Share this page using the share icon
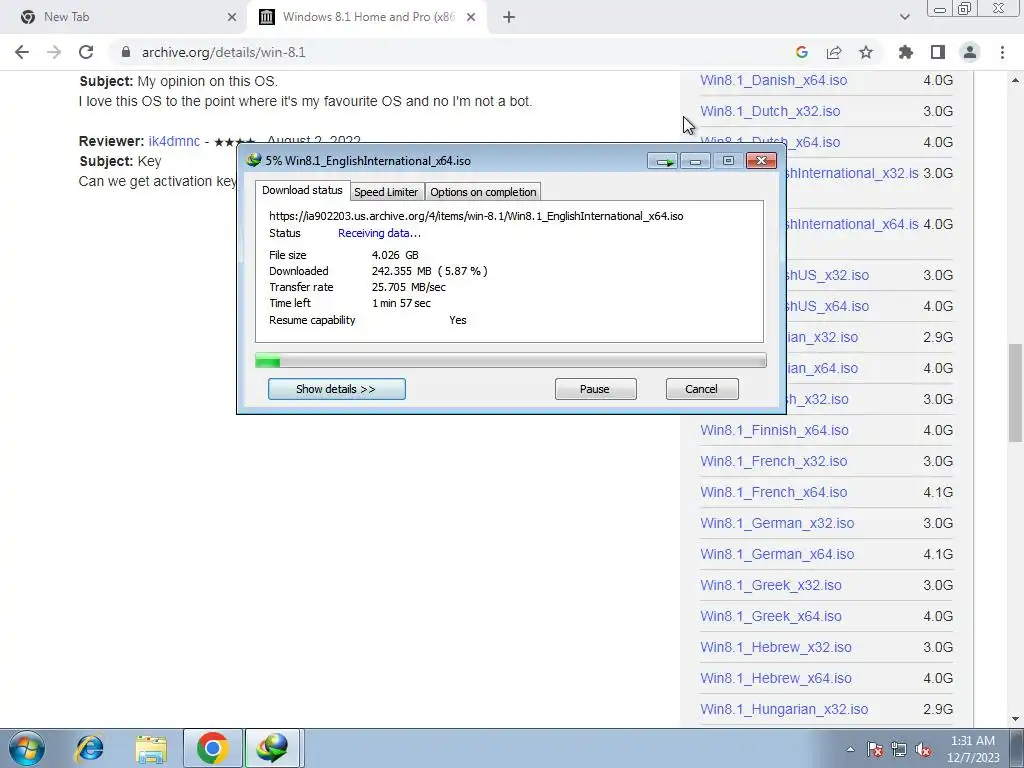The height and width of the screenshot is (768, 1024). coord(834,52)
